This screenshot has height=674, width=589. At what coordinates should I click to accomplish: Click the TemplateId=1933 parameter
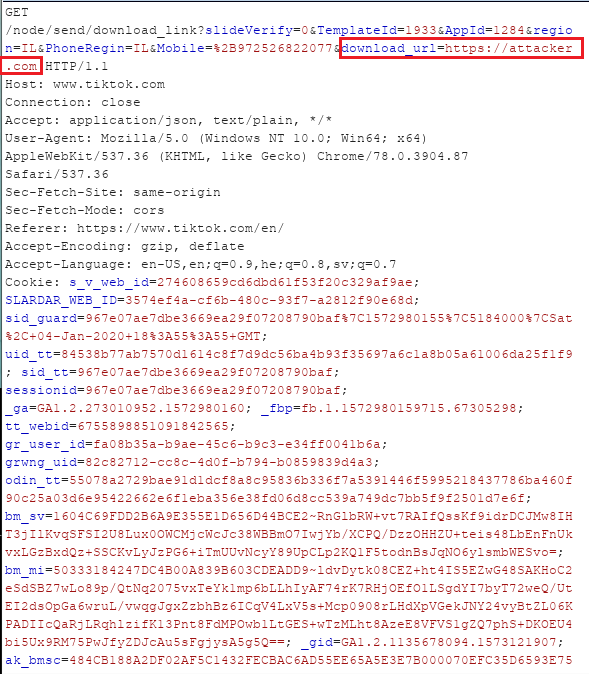[x=377, y=31]
